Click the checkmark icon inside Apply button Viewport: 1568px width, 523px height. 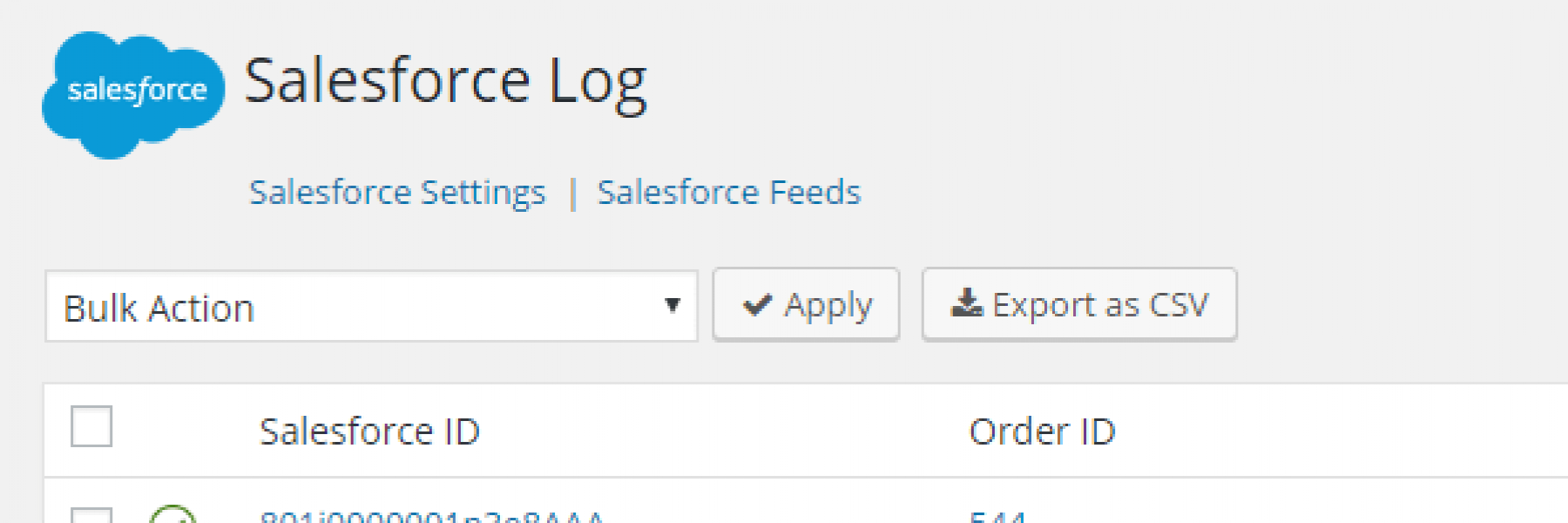pyautogui.click(x=757, y=304)
